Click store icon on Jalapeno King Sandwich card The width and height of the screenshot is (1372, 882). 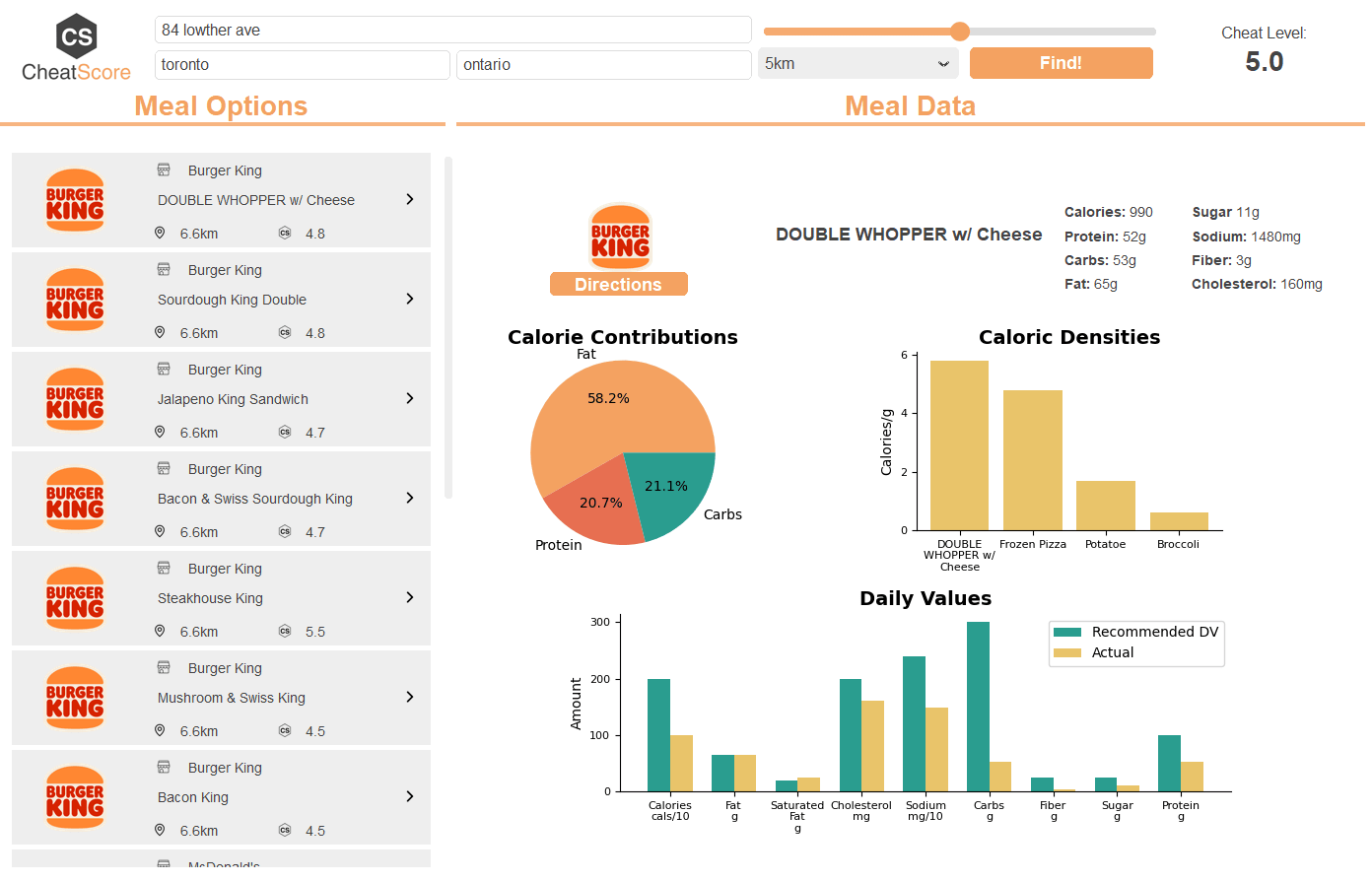(x=164, y=369)
